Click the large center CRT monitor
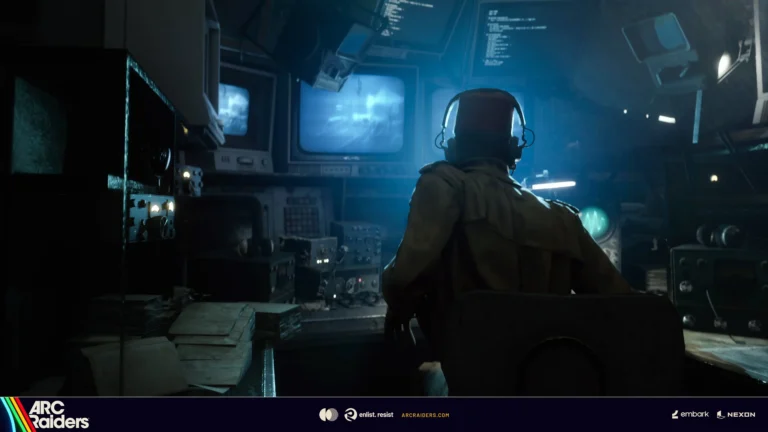 351,114
